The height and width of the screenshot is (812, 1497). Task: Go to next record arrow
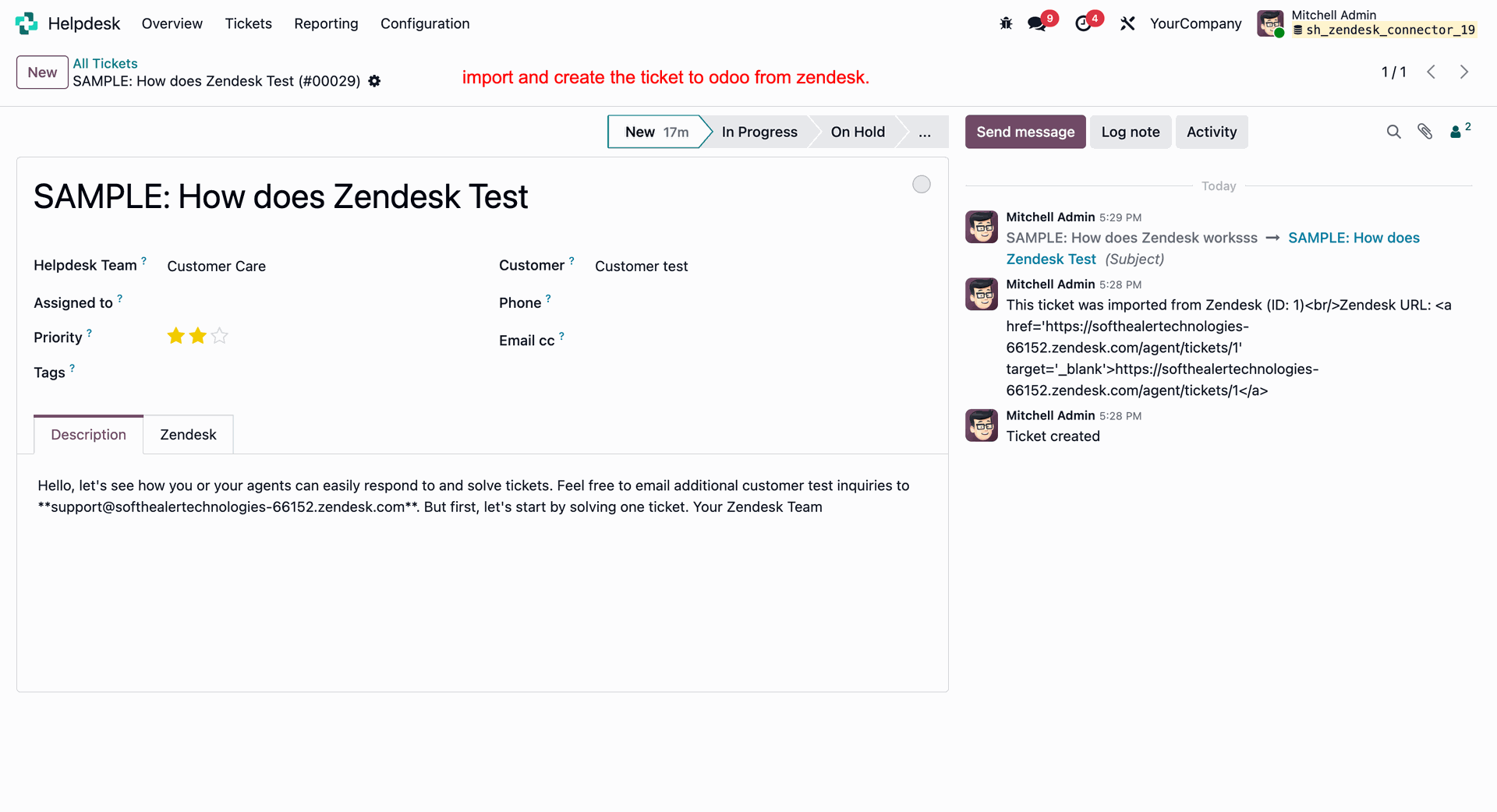(1464, 72)
